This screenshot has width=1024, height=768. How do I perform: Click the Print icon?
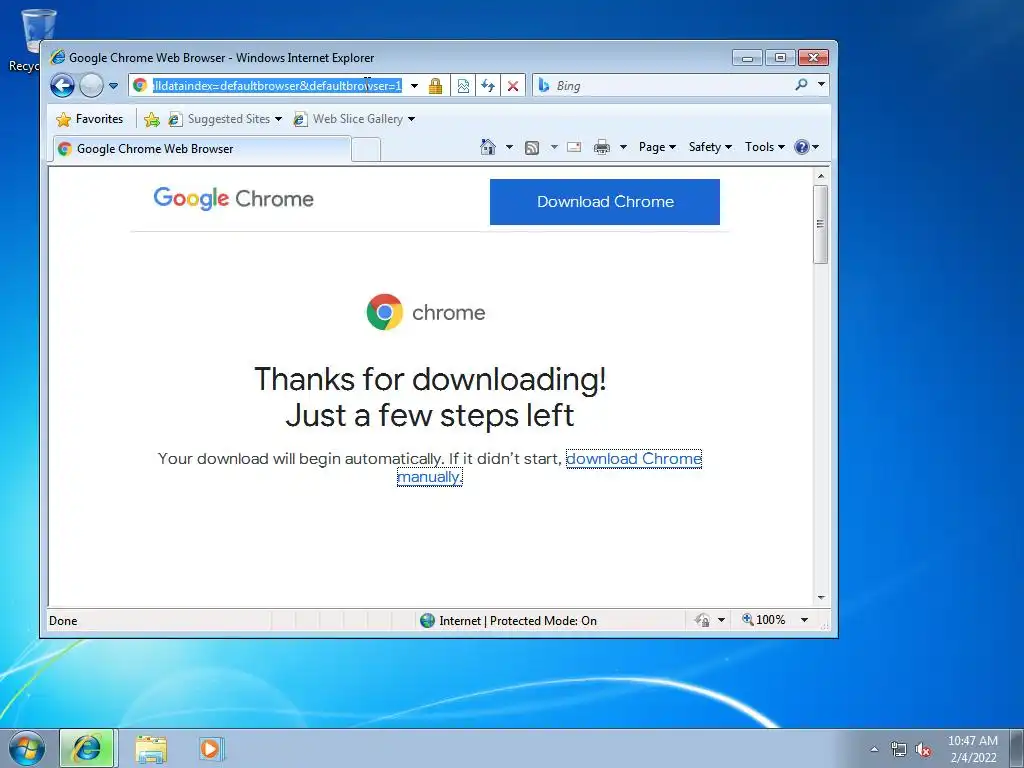[601, 148]
